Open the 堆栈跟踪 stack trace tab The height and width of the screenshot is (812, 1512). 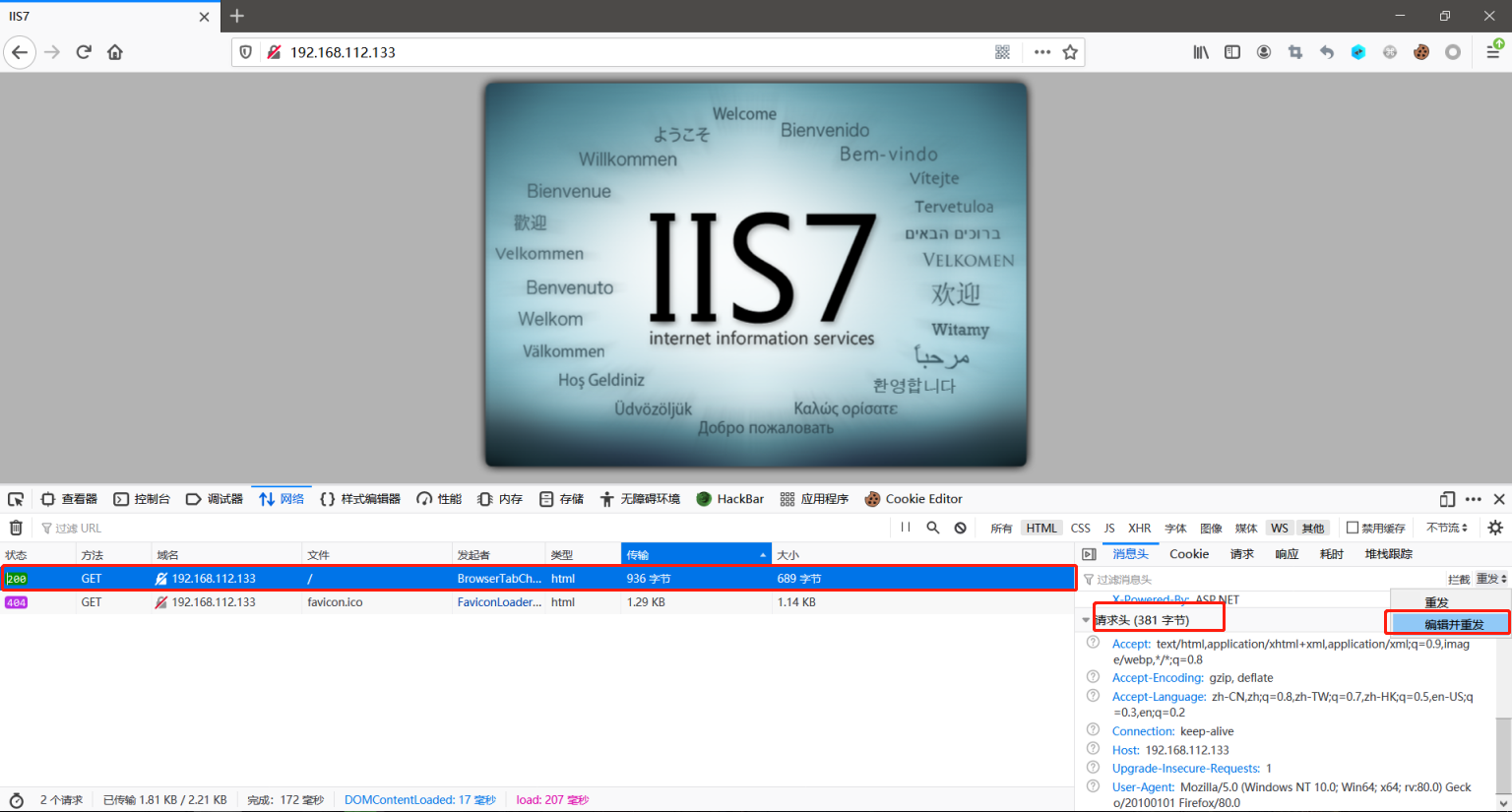[x=1389, y=554]
